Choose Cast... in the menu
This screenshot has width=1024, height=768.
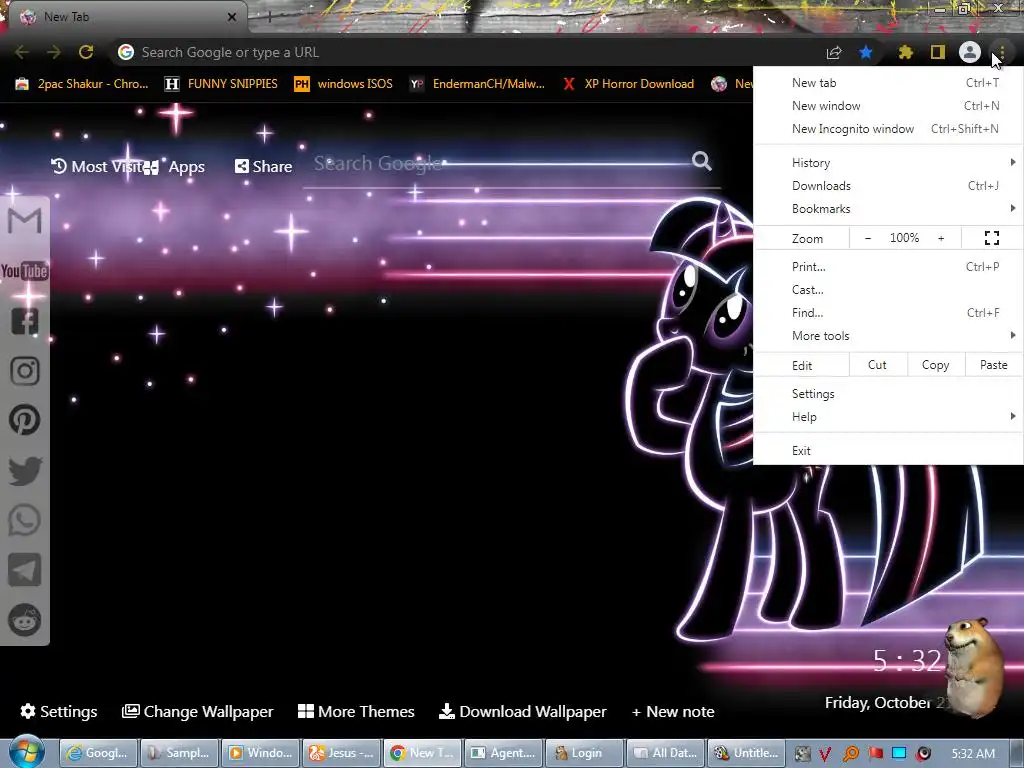pos(889,289)
